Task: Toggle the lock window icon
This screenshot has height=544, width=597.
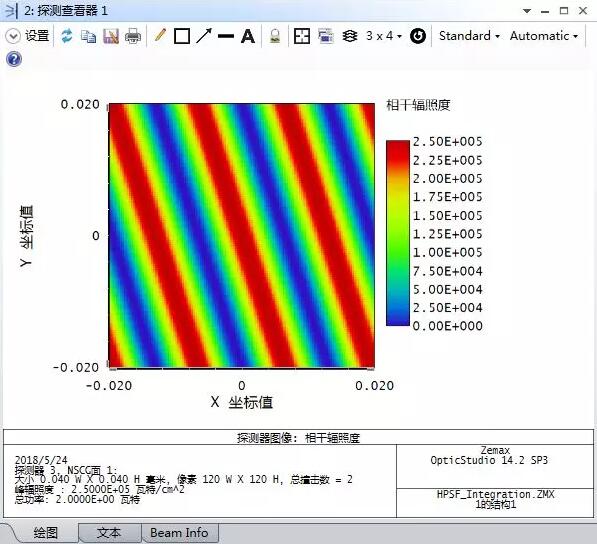Action: coord(275,36)
